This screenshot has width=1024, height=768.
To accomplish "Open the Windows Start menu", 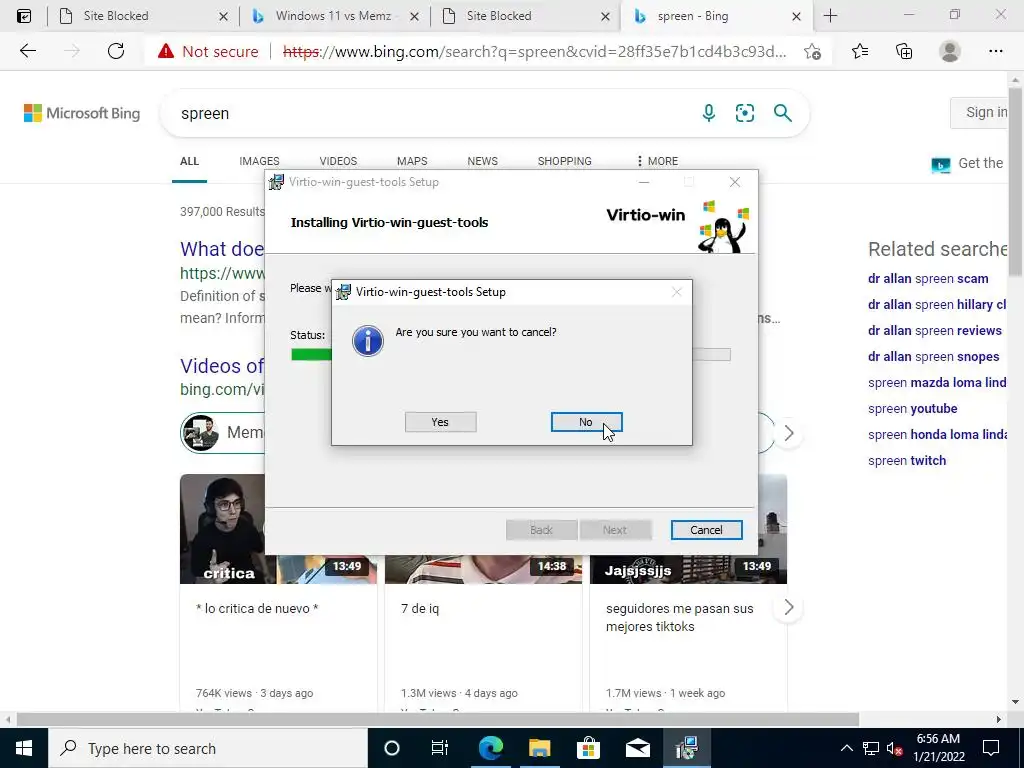I will (24, 748).
